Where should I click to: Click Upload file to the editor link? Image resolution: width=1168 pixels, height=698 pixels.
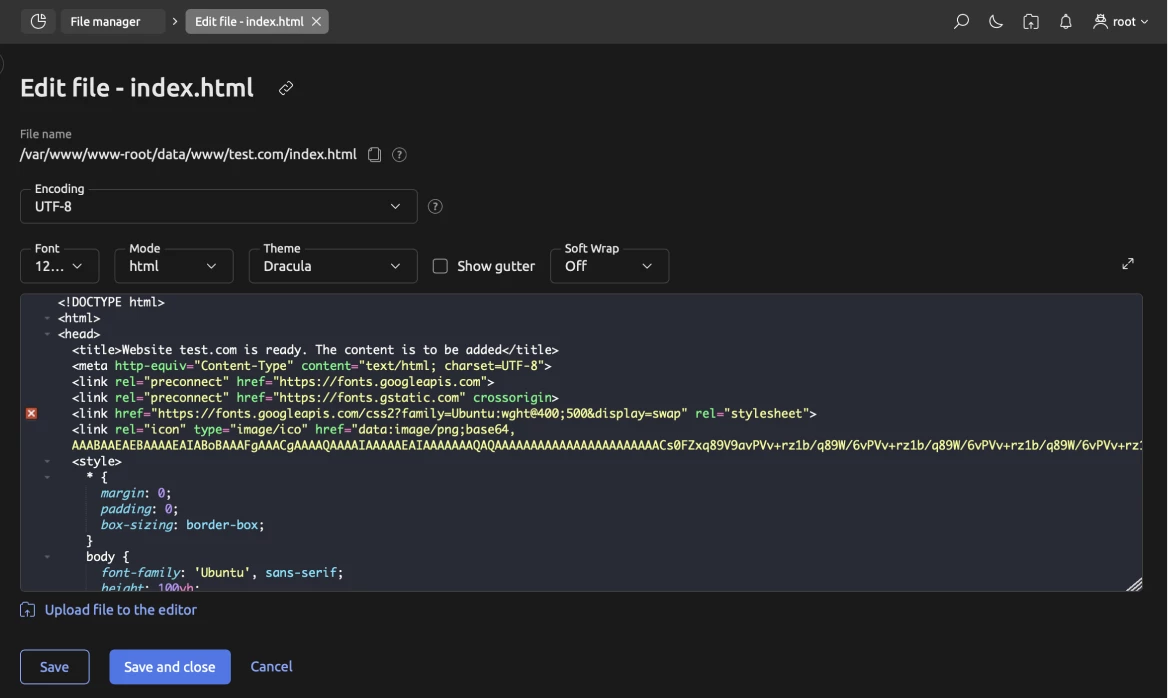(x=121, y=610)
